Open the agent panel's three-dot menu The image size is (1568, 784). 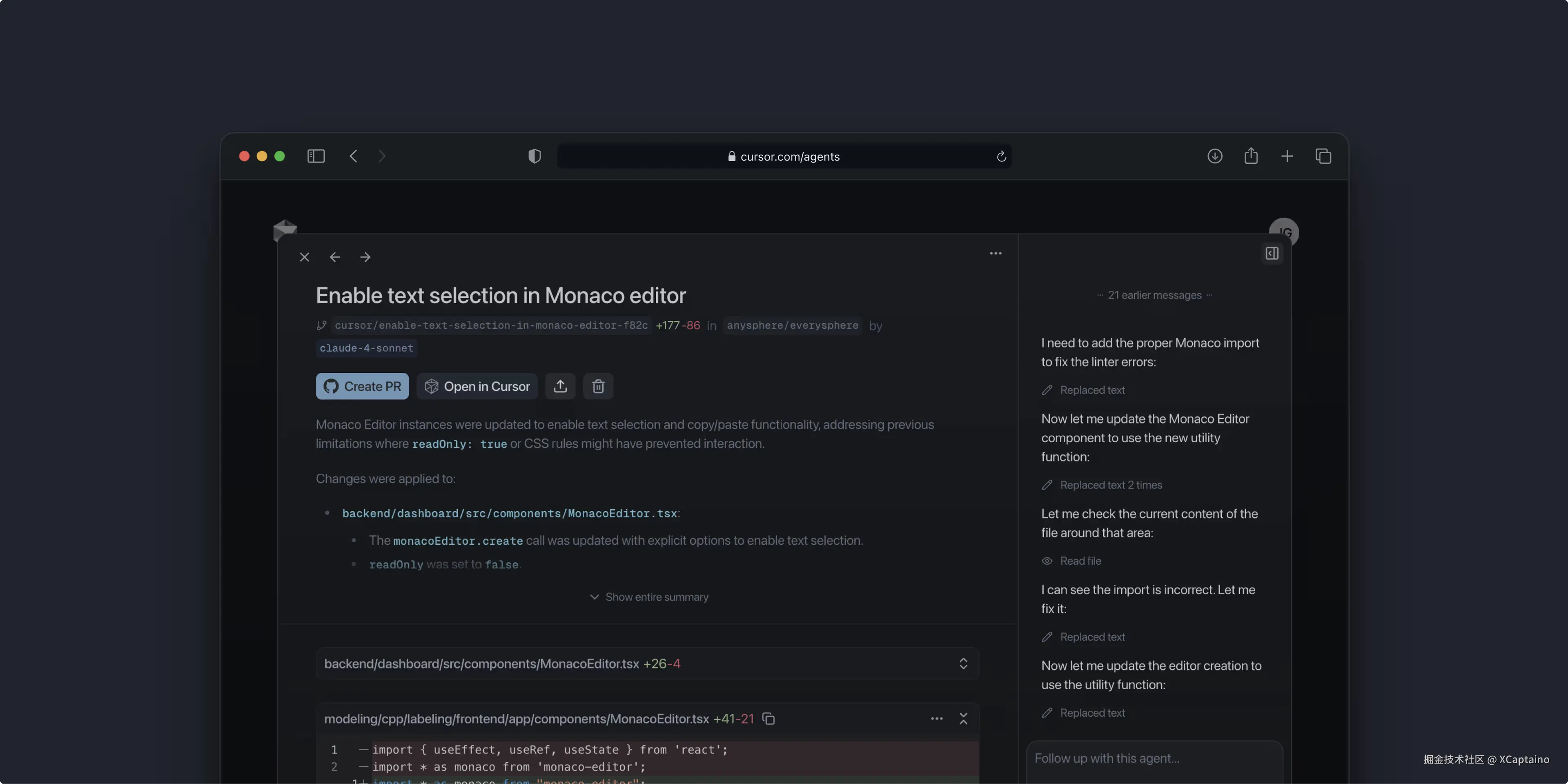click(995, 253)
